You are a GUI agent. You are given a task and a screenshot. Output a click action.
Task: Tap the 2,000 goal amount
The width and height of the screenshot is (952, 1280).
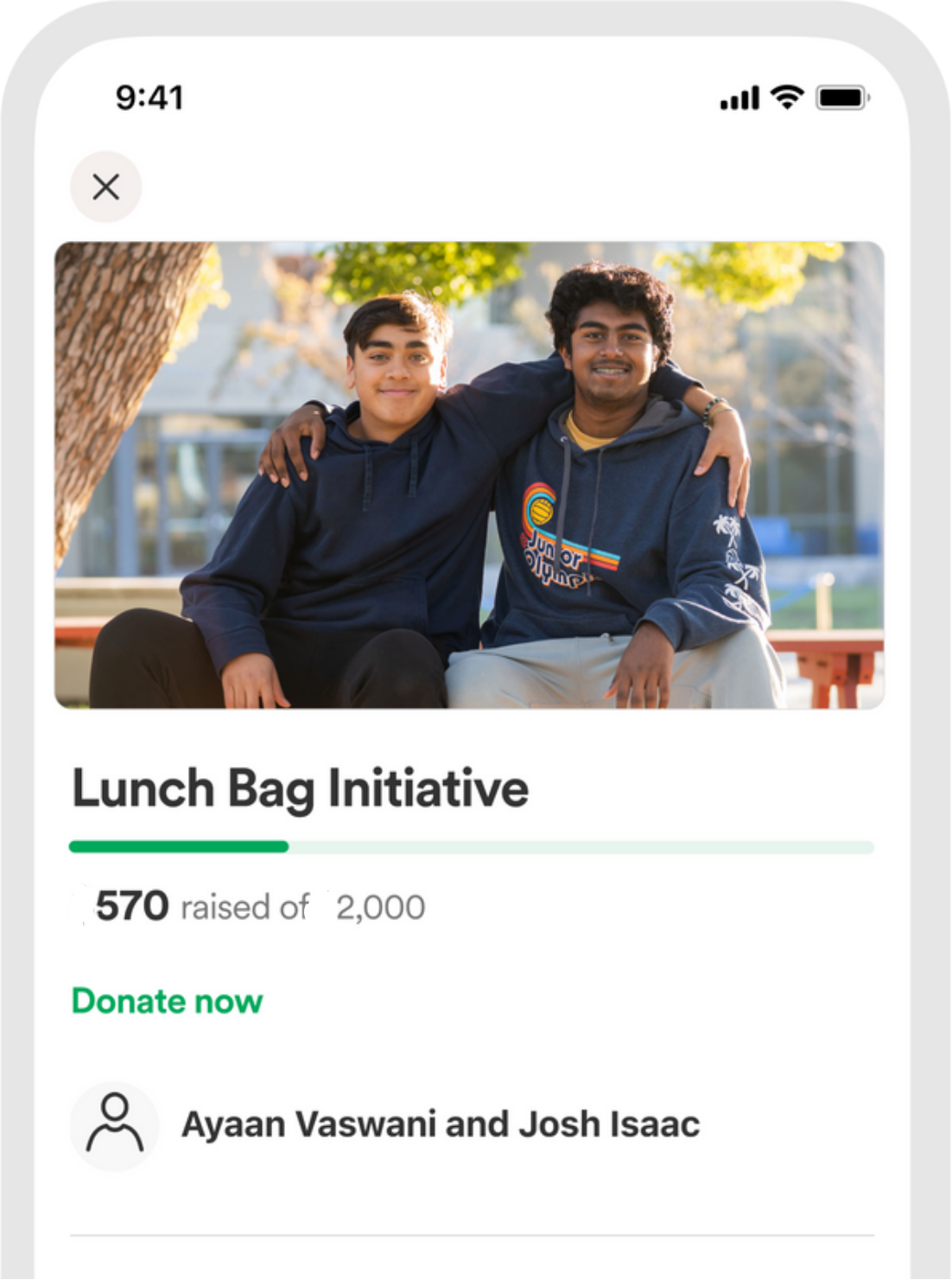[380, 907]
